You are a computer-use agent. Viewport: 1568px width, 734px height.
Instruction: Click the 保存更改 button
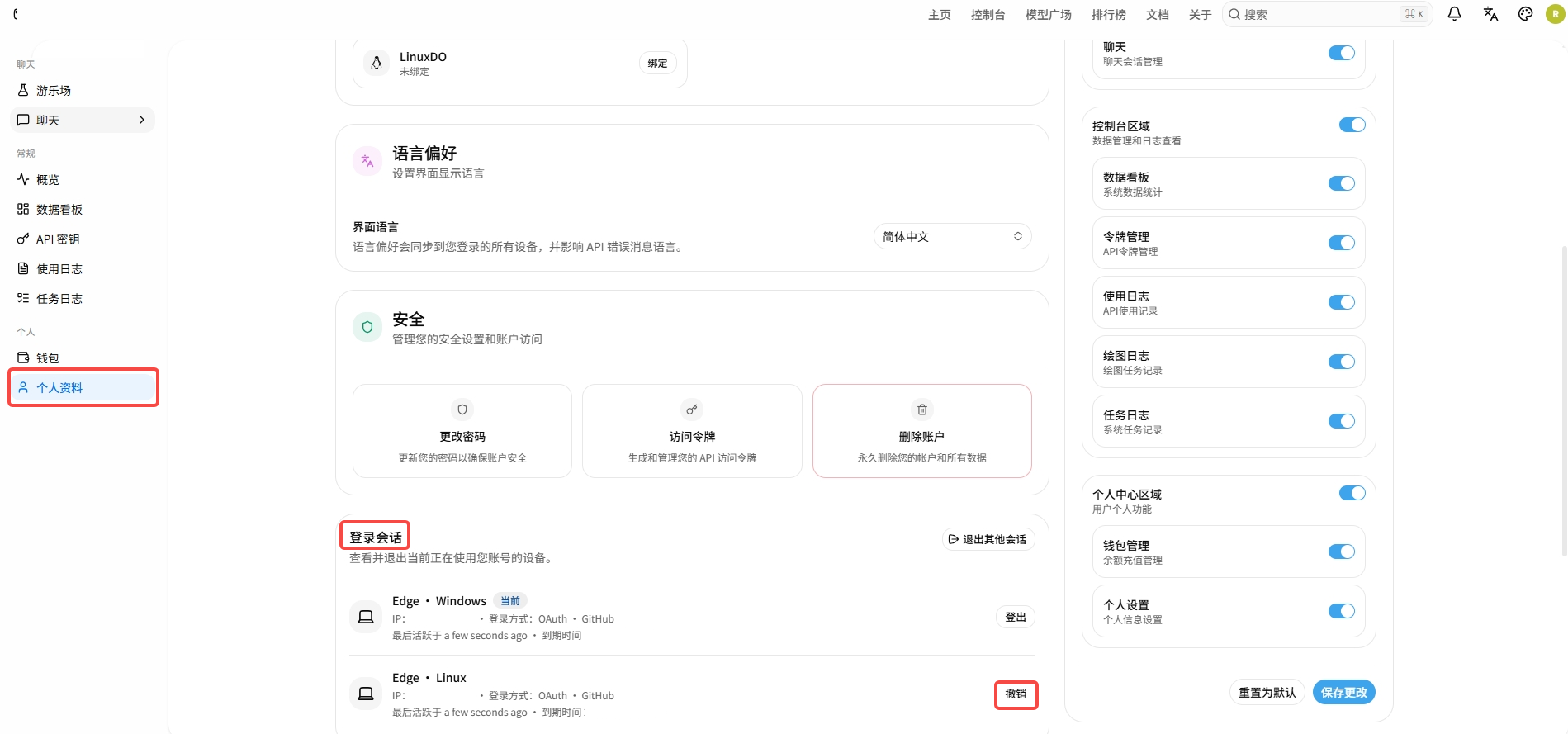[1344, 693]
